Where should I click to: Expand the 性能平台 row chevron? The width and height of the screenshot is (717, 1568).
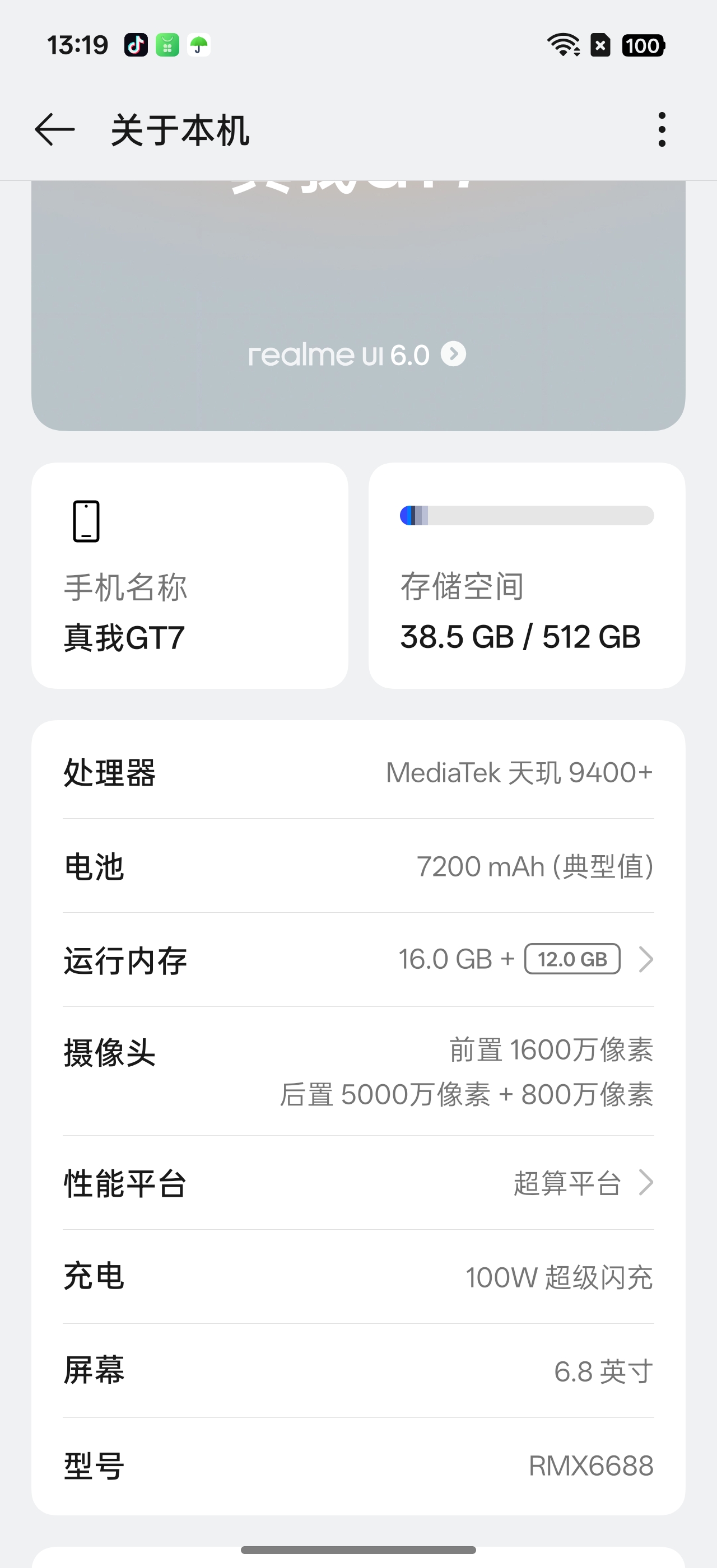[646, 1182]
